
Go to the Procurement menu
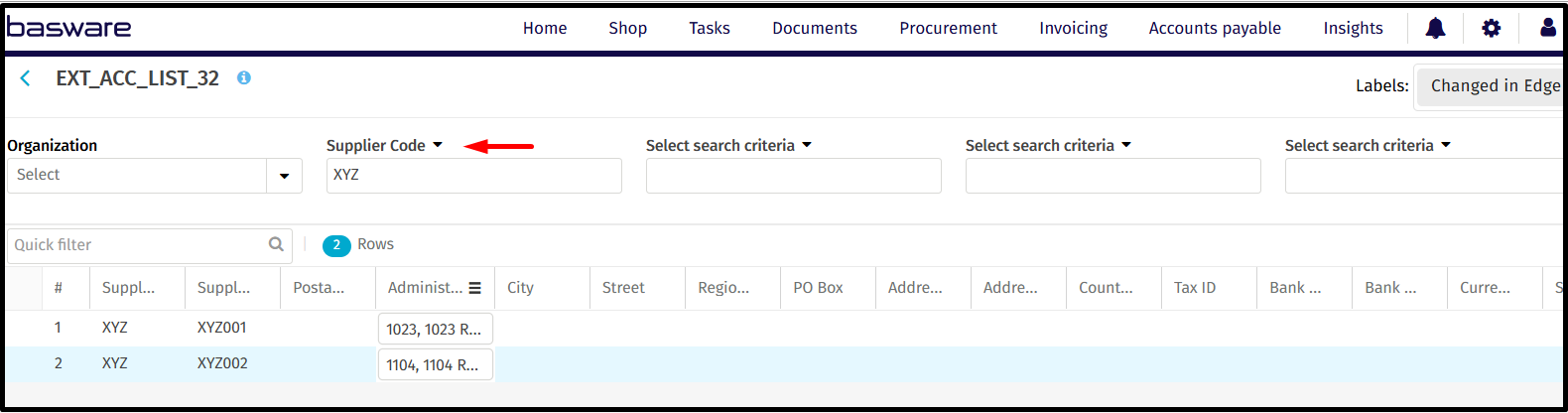click(x=948, y=28)
